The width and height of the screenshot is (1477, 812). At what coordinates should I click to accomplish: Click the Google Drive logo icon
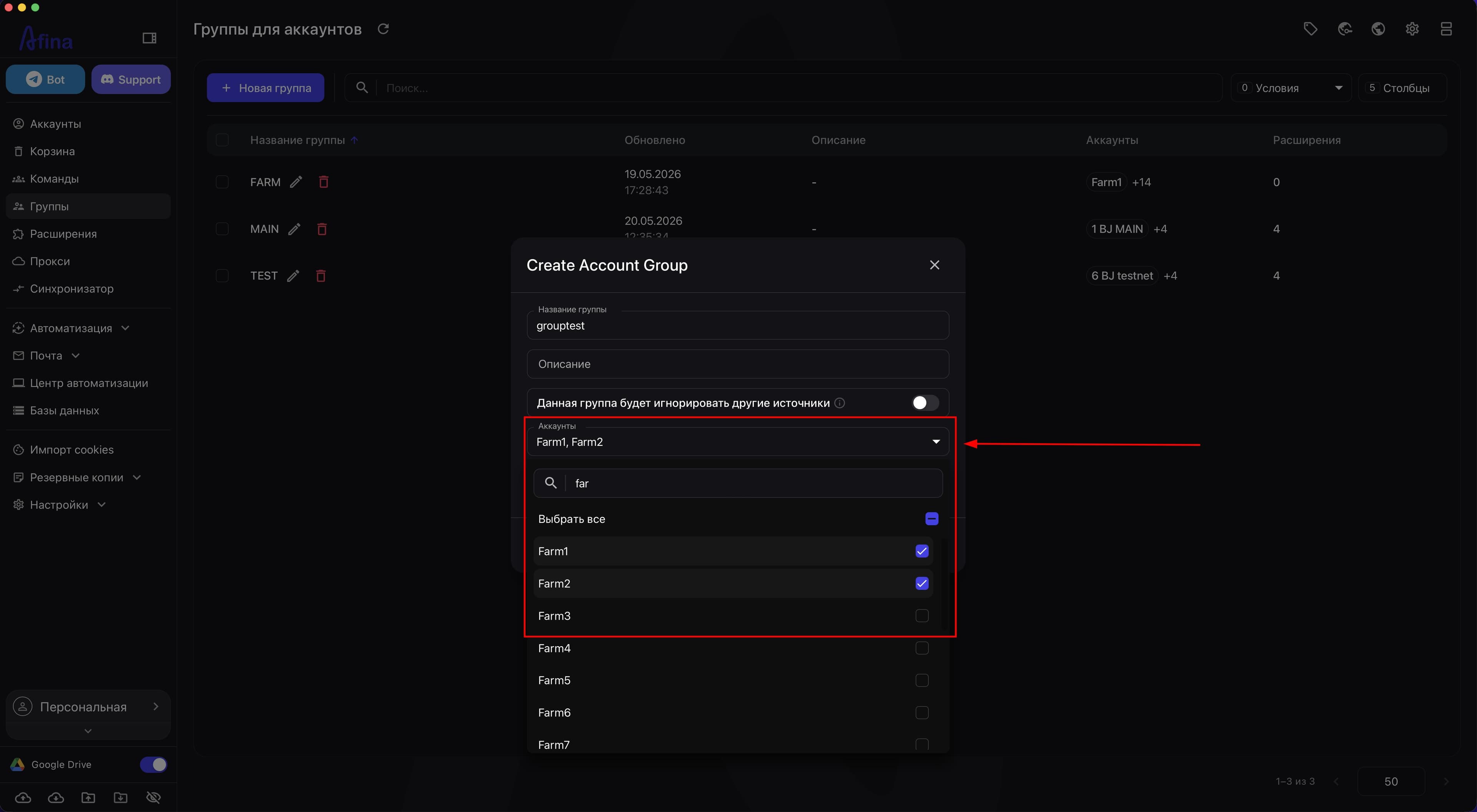(x=17, y=764)
